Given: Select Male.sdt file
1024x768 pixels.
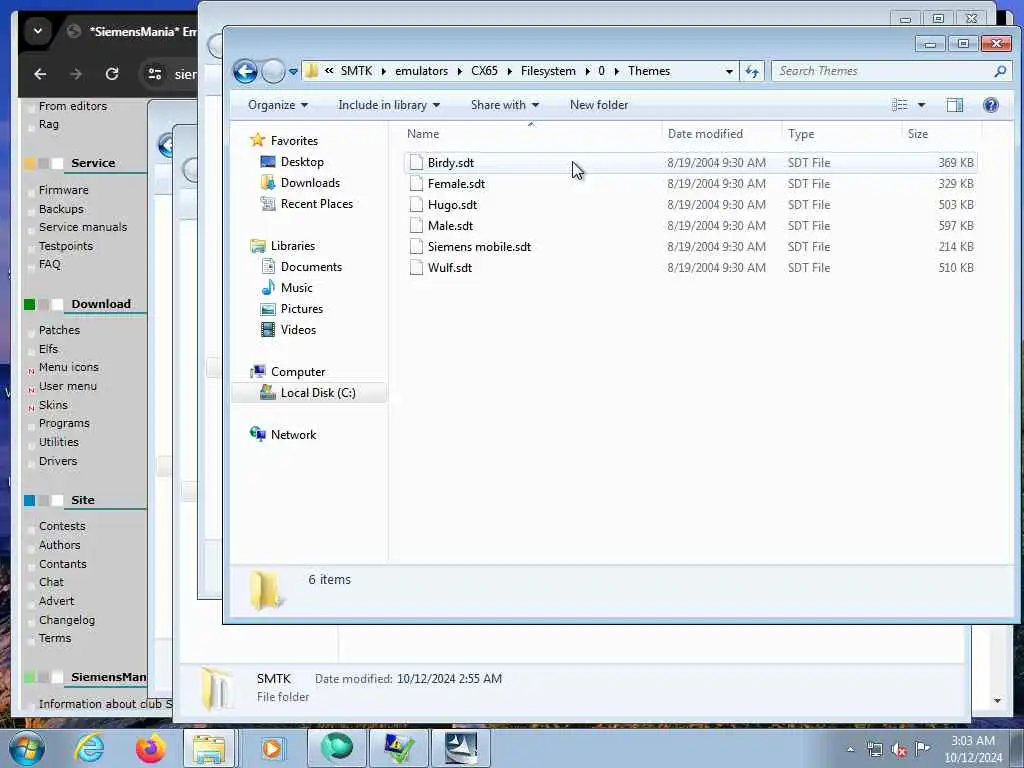Looking at the screenshot, I should point(690,225).
